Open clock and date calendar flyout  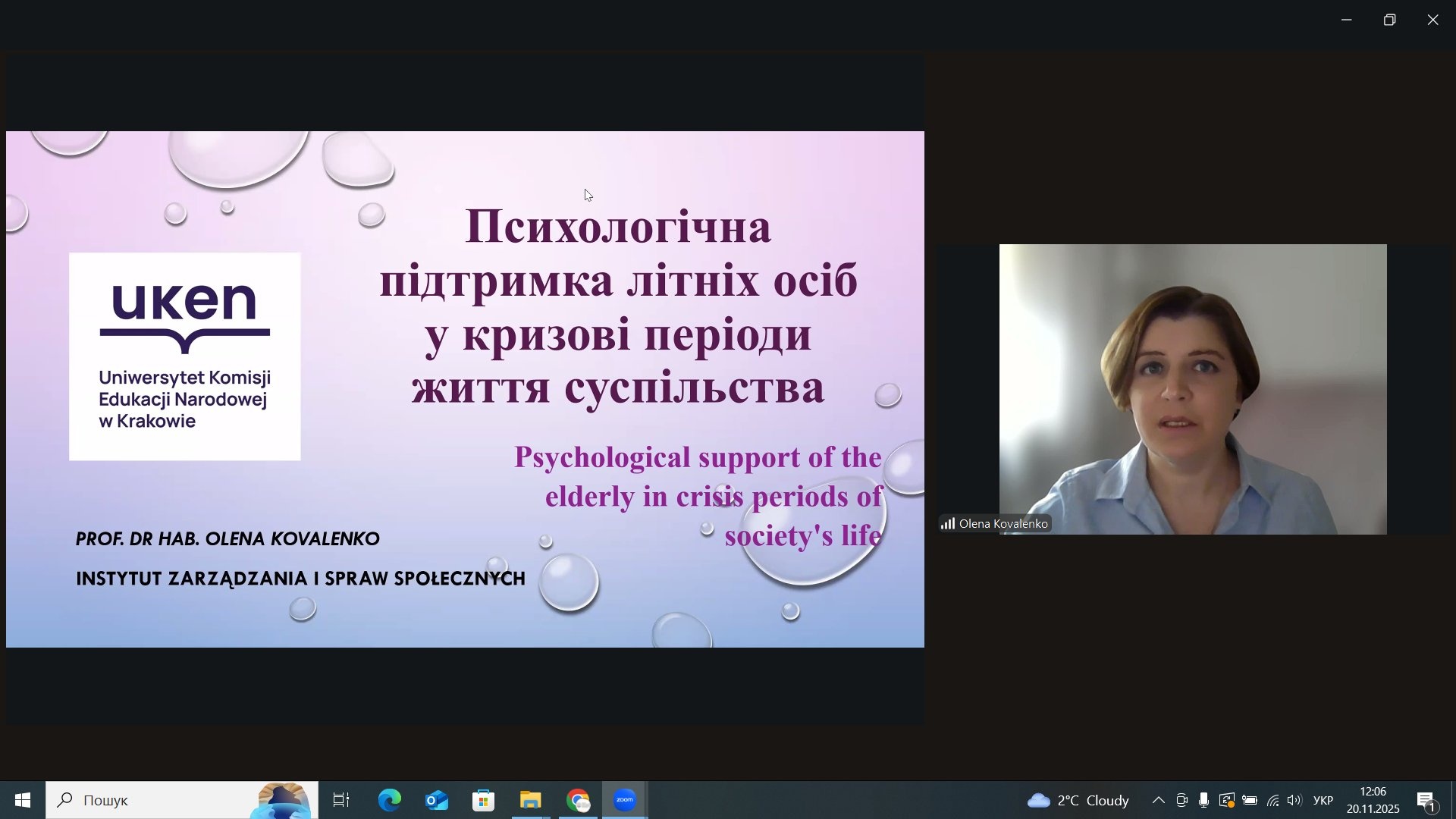click(1373, 801)
